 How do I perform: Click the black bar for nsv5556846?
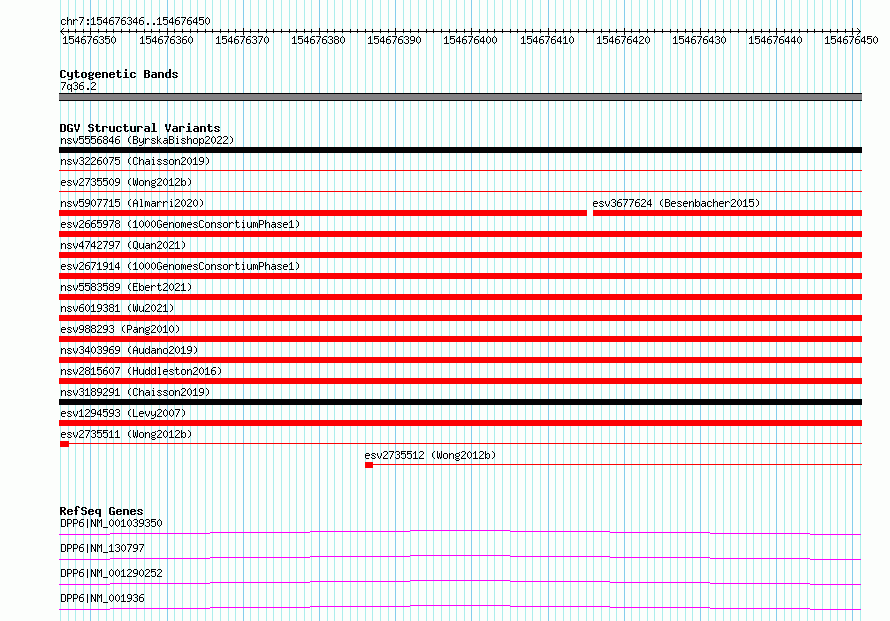460,150
